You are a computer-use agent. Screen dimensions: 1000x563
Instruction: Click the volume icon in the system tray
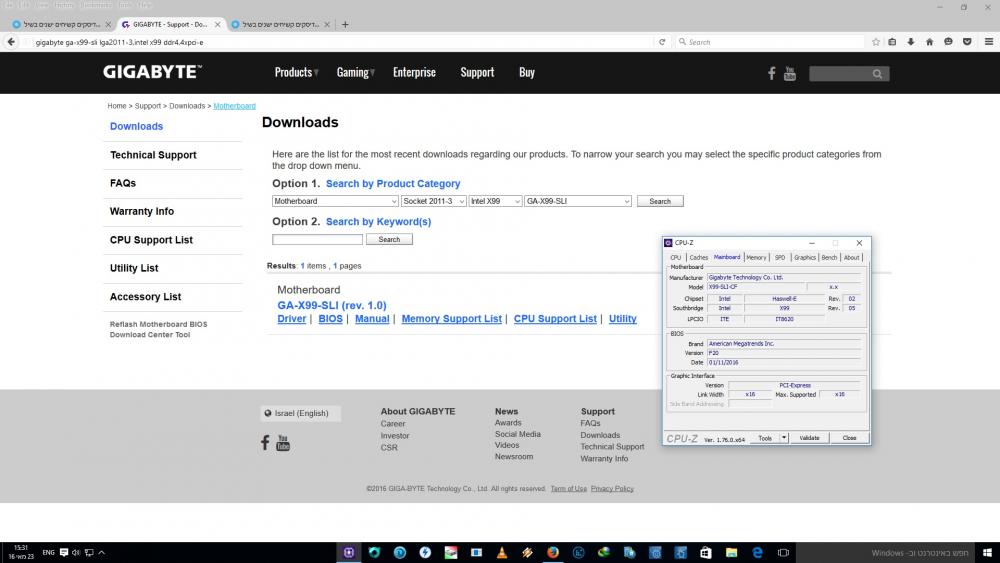76,553
